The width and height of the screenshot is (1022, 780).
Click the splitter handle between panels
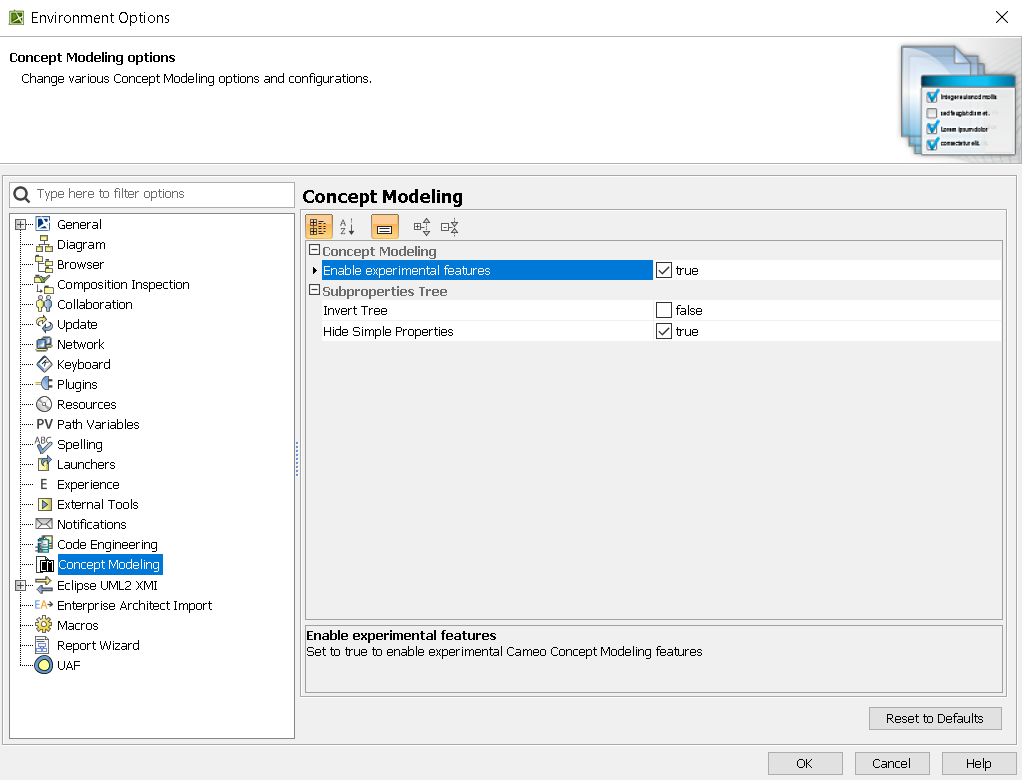tap(297, 460)
